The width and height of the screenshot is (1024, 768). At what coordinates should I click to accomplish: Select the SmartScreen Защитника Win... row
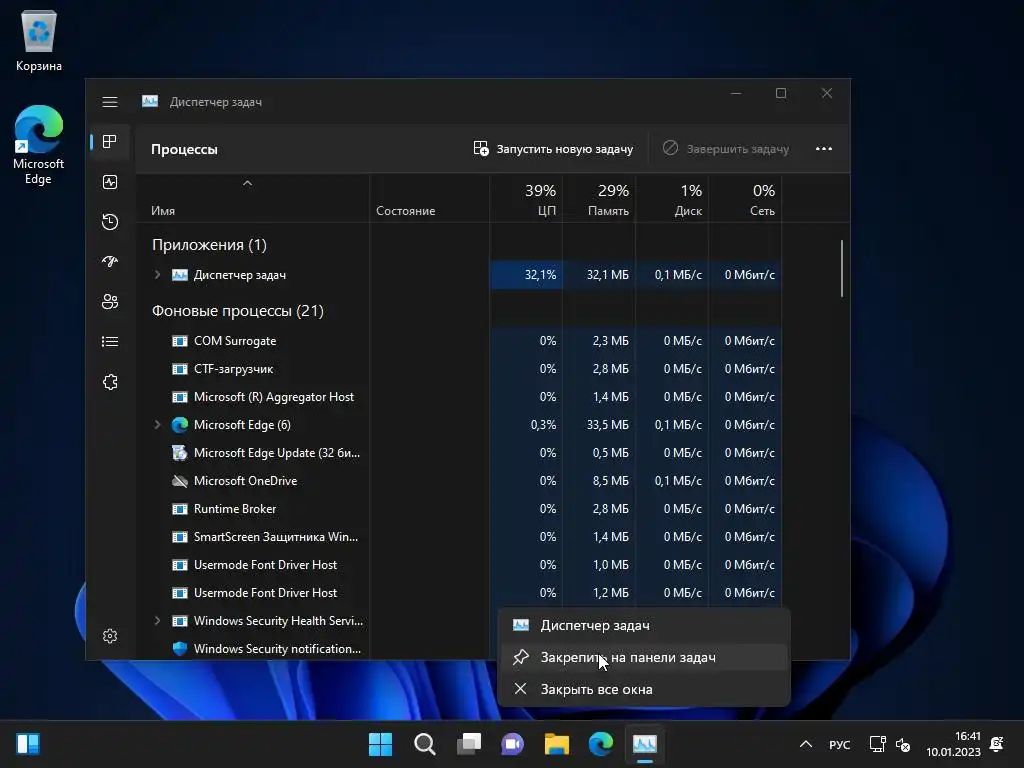coord(458,537)
